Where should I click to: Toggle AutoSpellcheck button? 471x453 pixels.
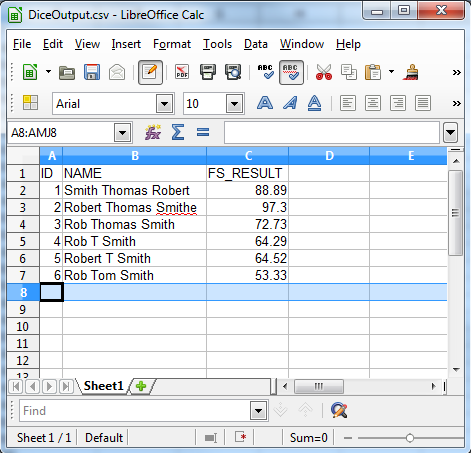291,72
